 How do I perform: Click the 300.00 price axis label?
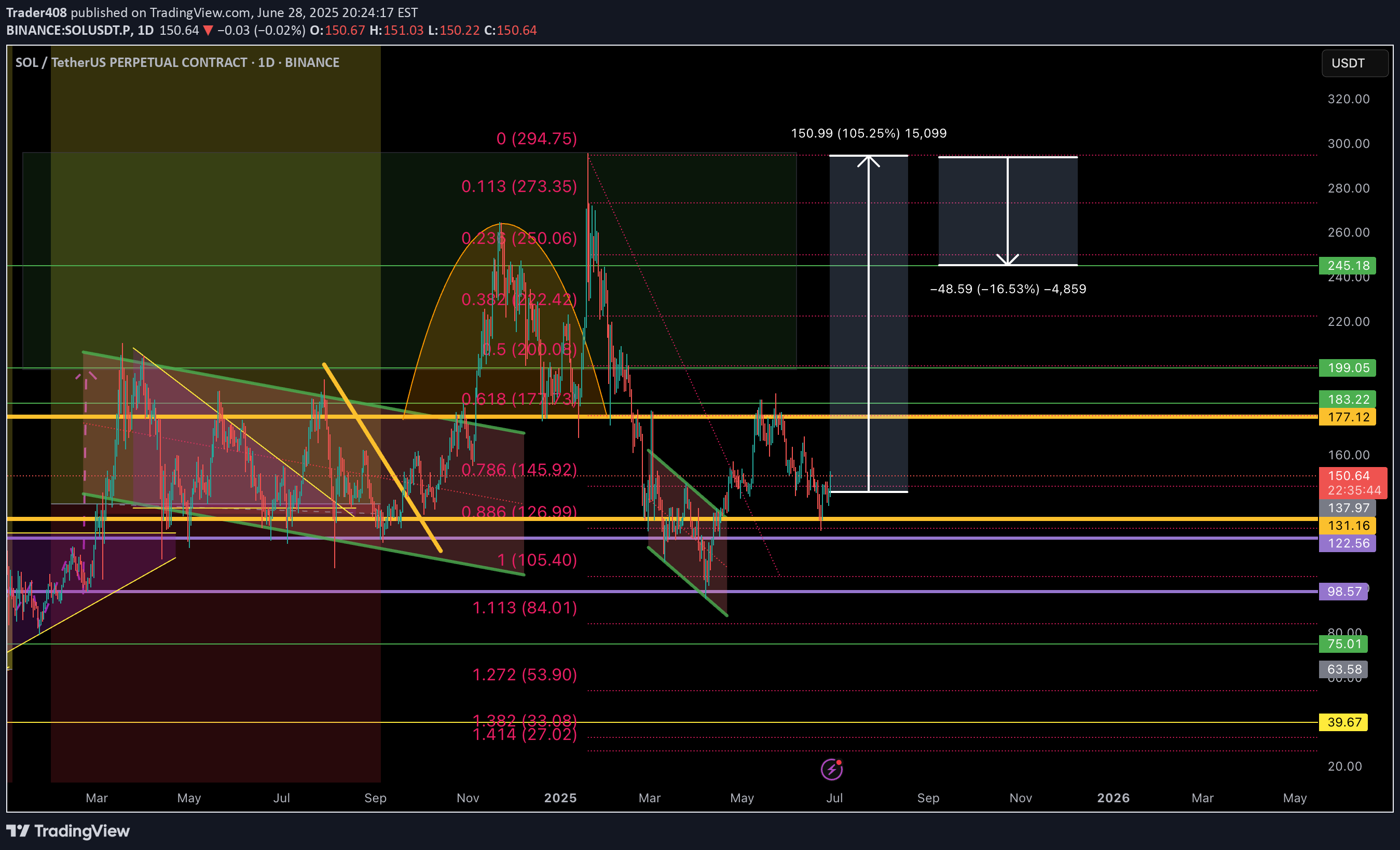point(1348,144)
